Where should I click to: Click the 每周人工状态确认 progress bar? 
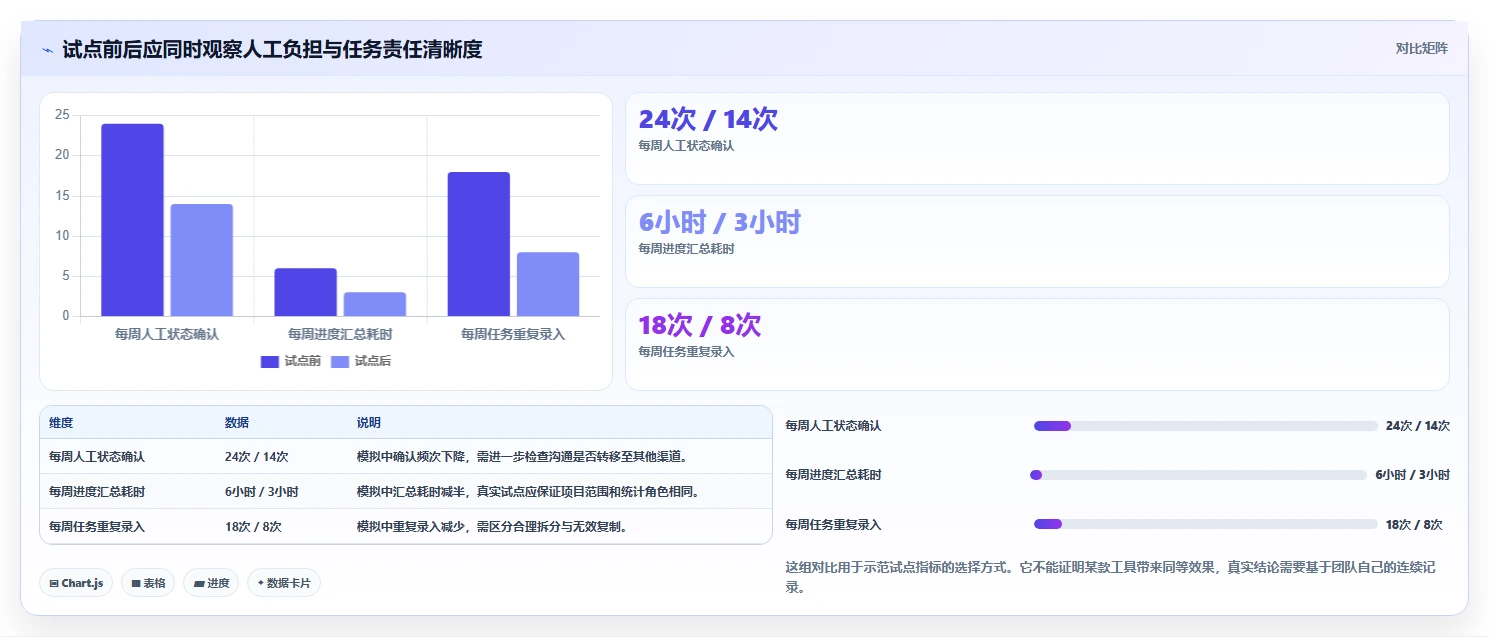[1206, 426]
